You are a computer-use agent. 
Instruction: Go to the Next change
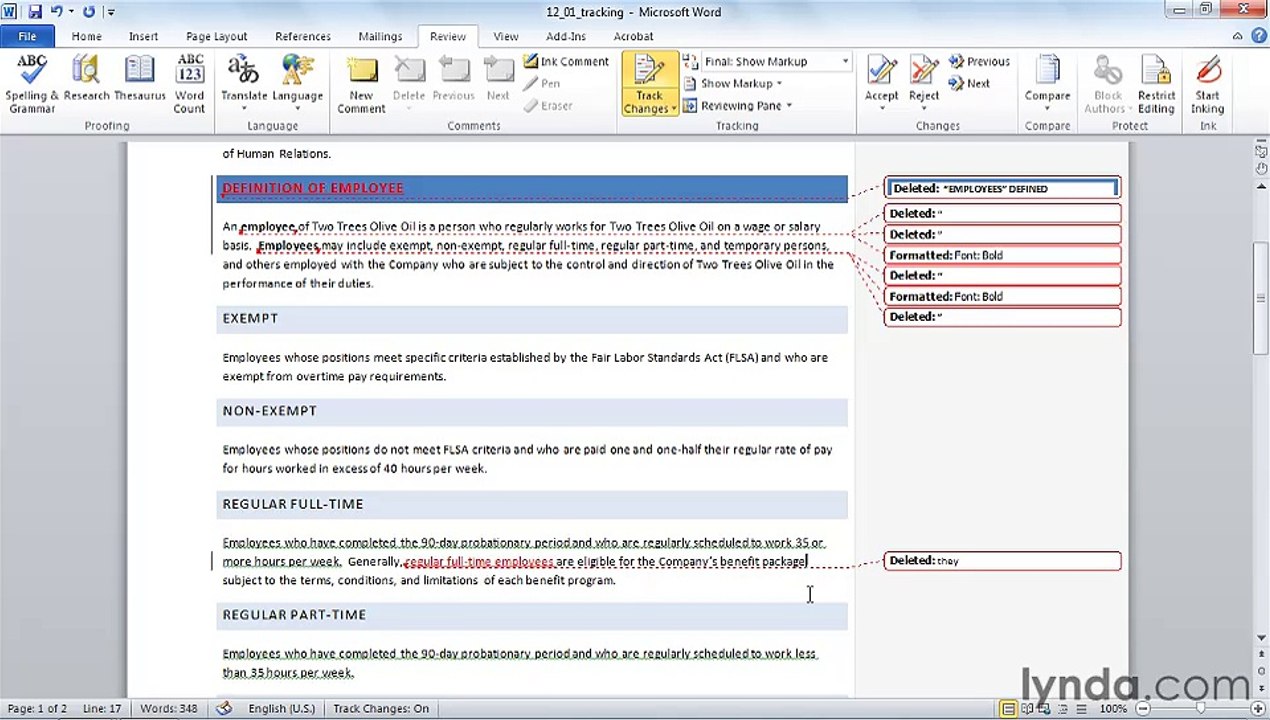pos(969,83)
